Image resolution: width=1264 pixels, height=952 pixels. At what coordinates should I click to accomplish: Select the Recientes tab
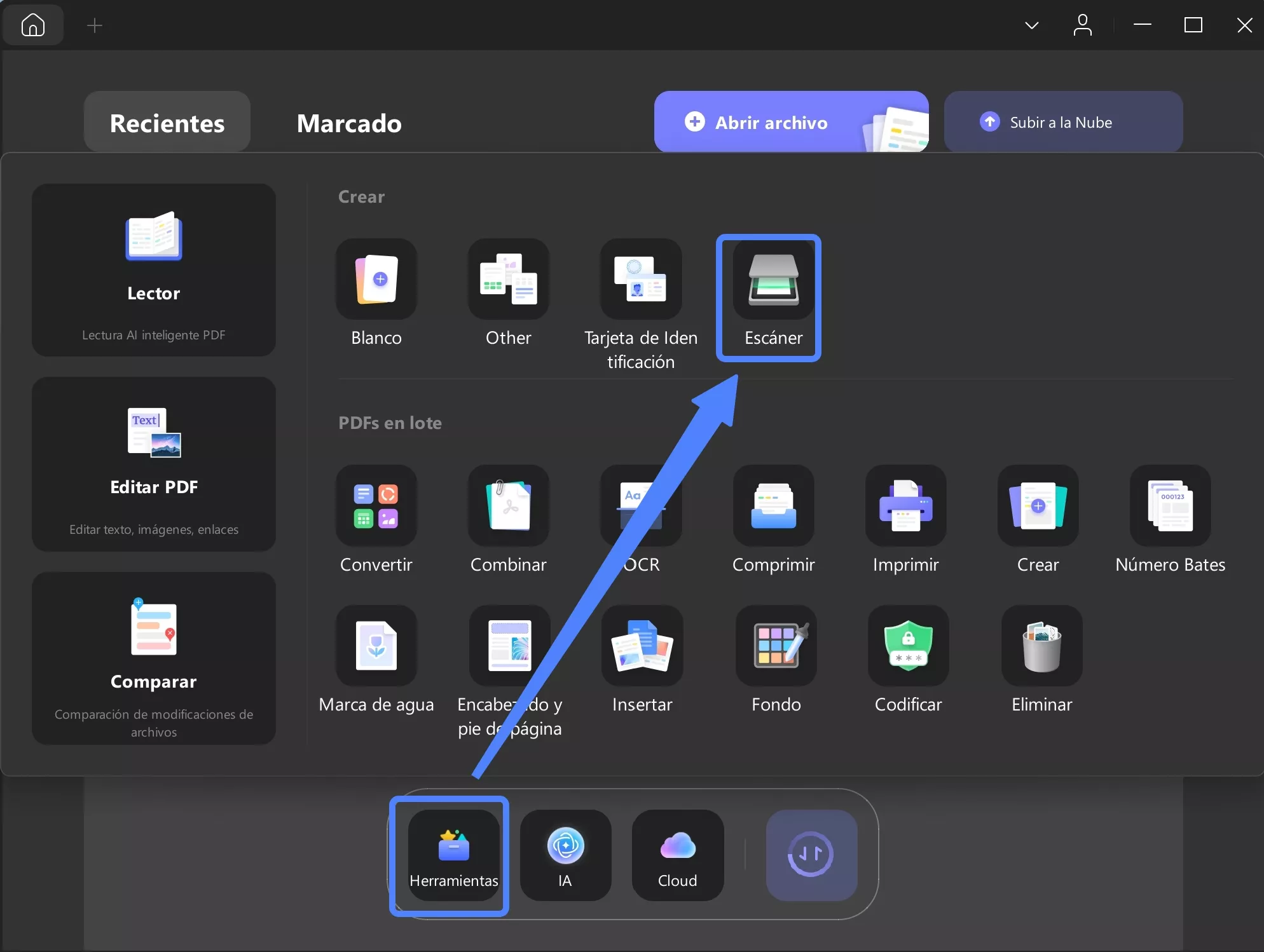tap(167, 123)
